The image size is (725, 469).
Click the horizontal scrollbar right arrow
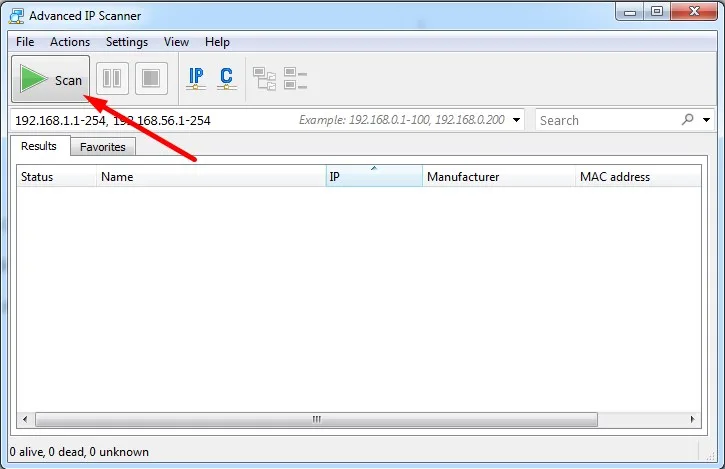point(692,420)
